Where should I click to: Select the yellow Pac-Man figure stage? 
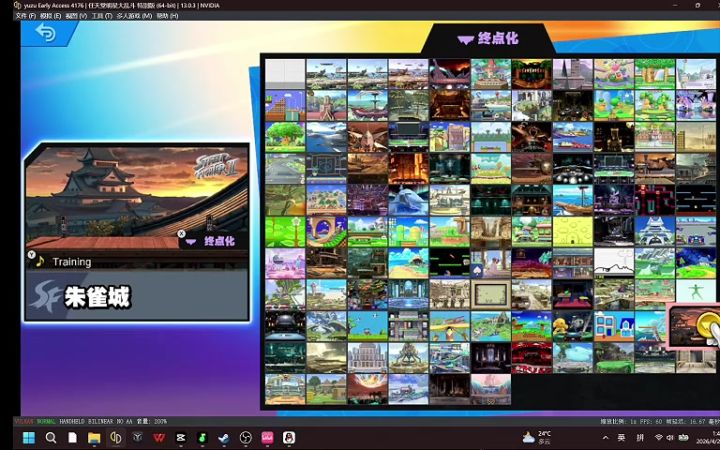pyautogui.click(x=573, y=326)
